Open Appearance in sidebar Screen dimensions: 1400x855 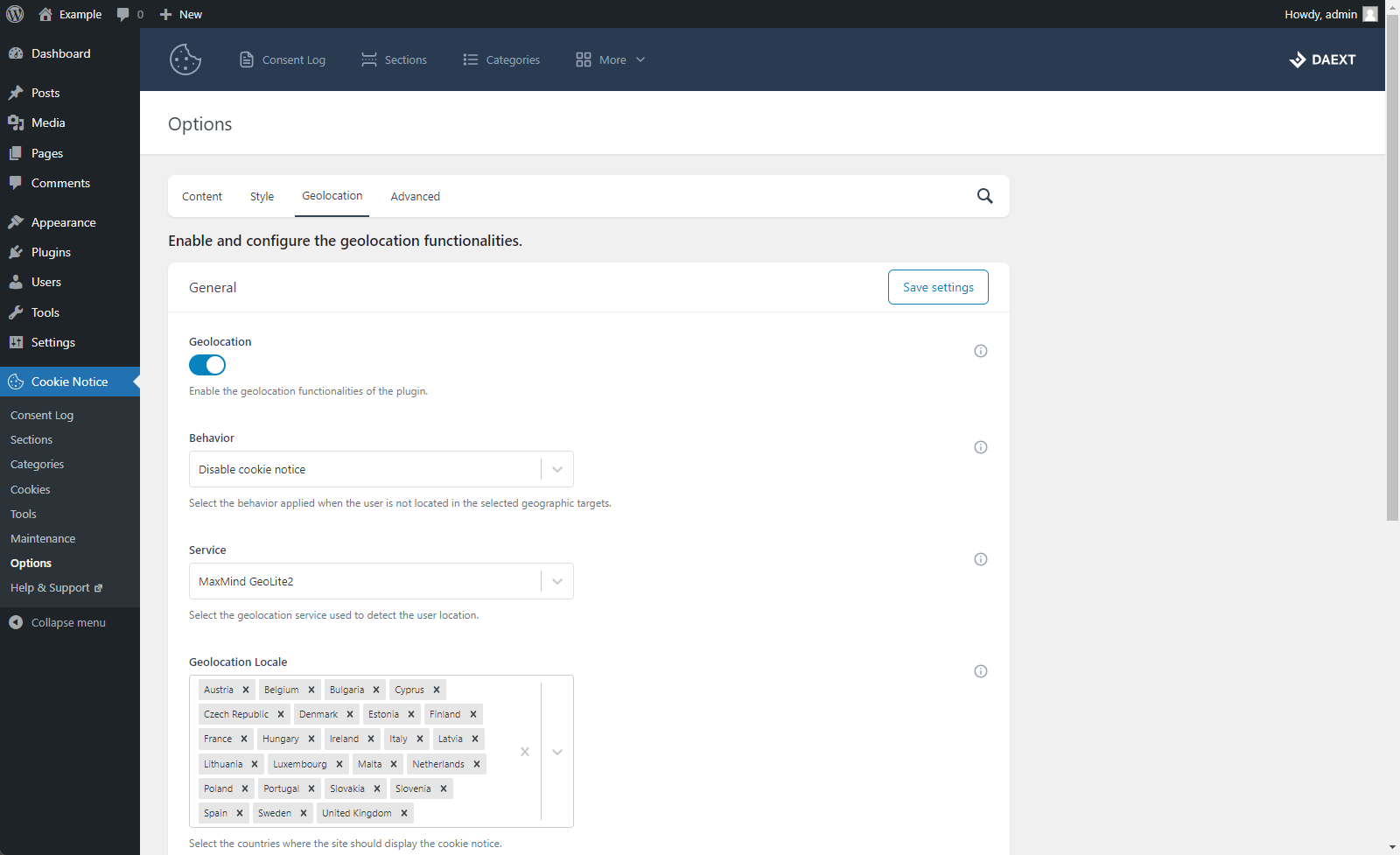pos(70,222)
